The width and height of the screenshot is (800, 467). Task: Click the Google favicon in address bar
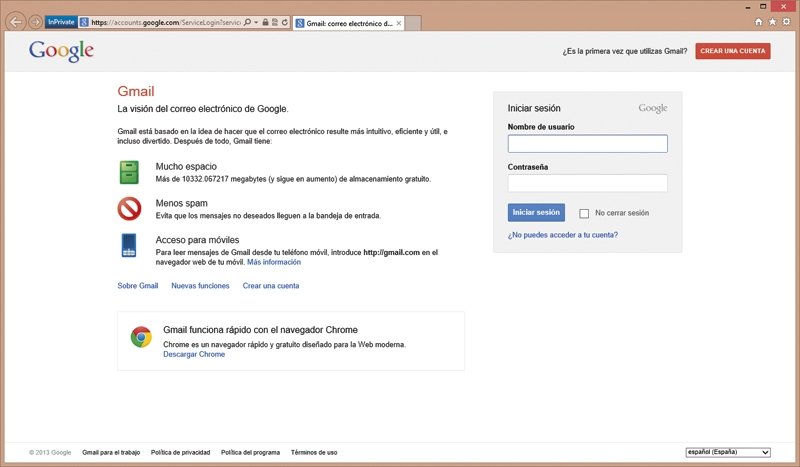[x=84, y=22]
